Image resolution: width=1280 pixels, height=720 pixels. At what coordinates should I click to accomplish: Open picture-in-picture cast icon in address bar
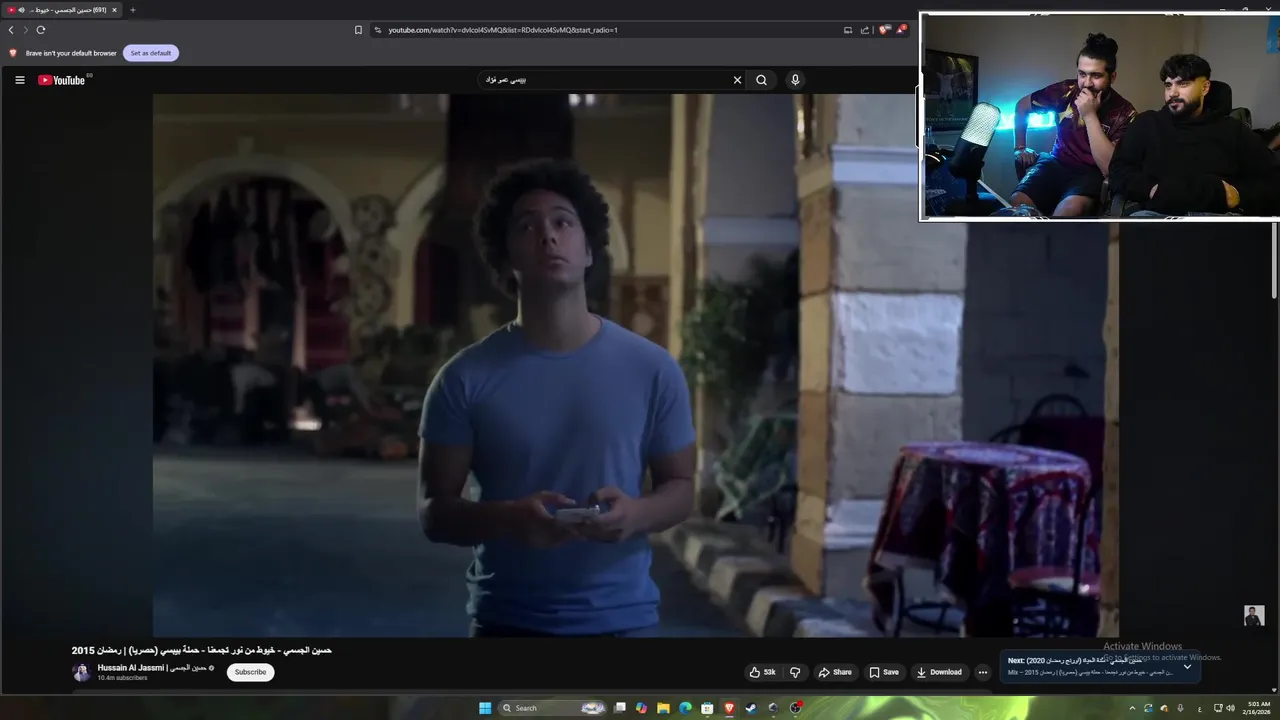(x=848, y=30)
